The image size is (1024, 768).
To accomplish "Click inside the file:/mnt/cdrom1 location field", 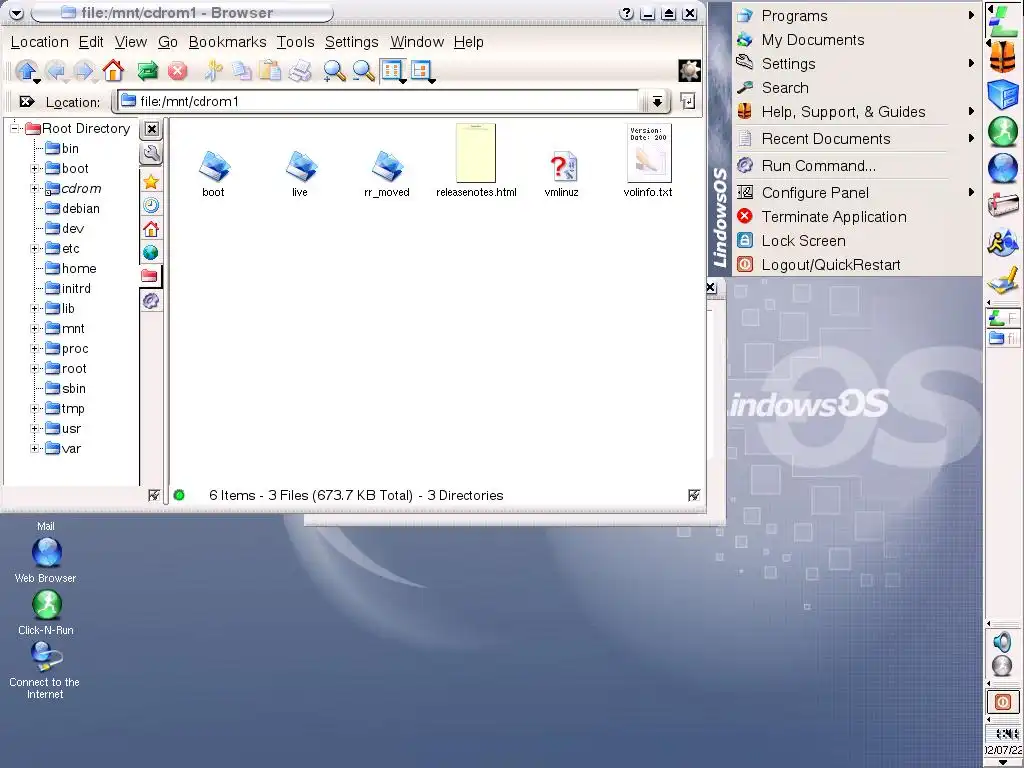I will click(379, 101).
